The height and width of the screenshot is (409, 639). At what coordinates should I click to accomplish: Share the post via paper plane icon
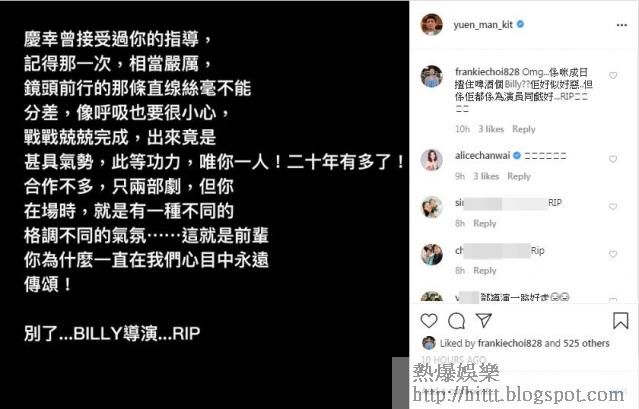484,321
